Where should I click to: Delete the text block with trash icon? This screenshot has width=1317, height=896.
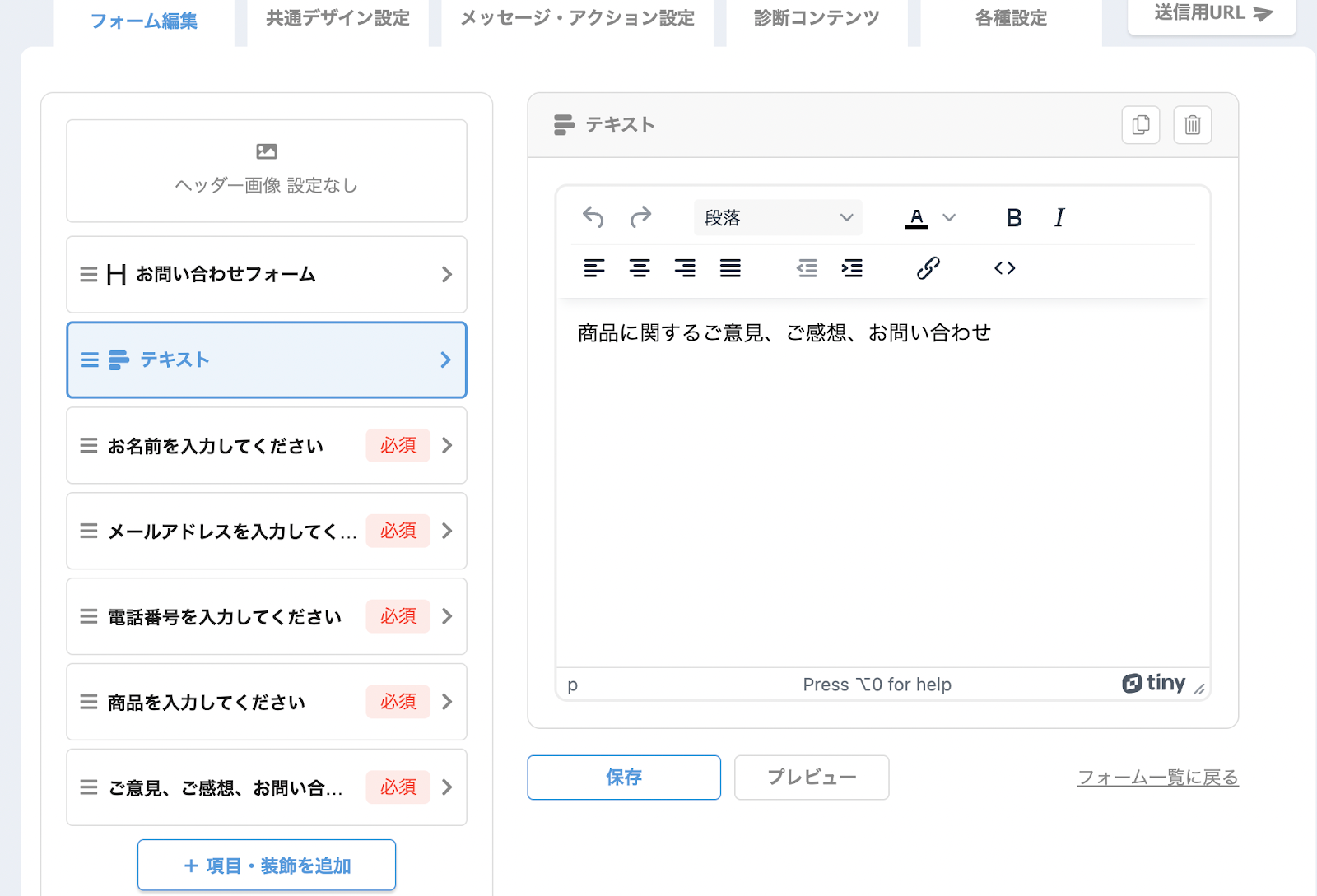1192,125
